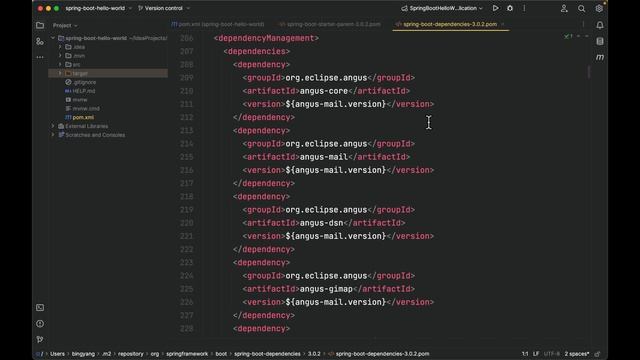Open editor tabs options vertical dots
The height and width of the screenshot is (360, 640).
click(583, 24)
